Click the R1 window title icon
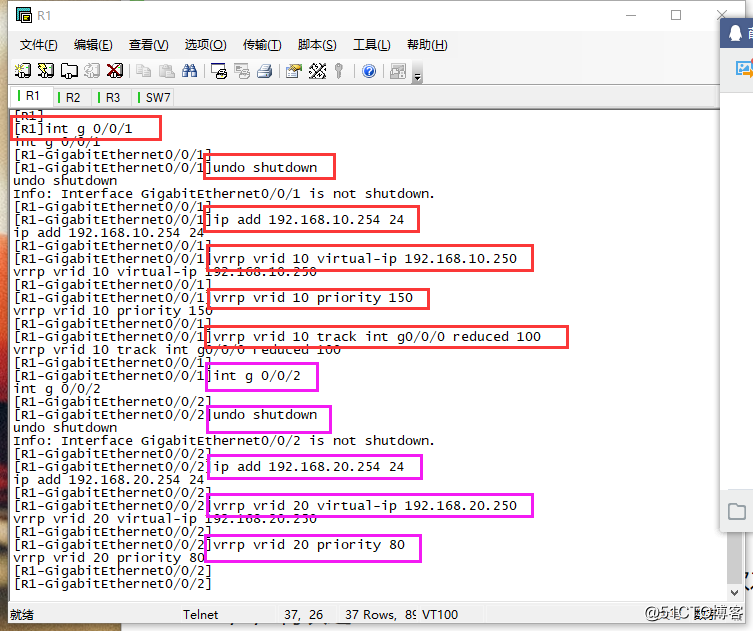Image resolution: width=753 pixels, height=631 pixels. 24,15
